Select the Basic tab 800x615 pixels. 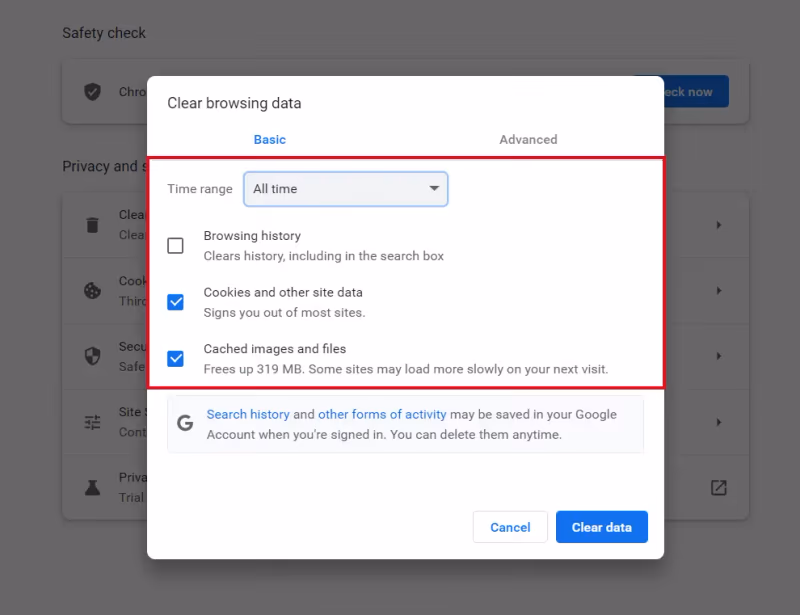[269, 139]
